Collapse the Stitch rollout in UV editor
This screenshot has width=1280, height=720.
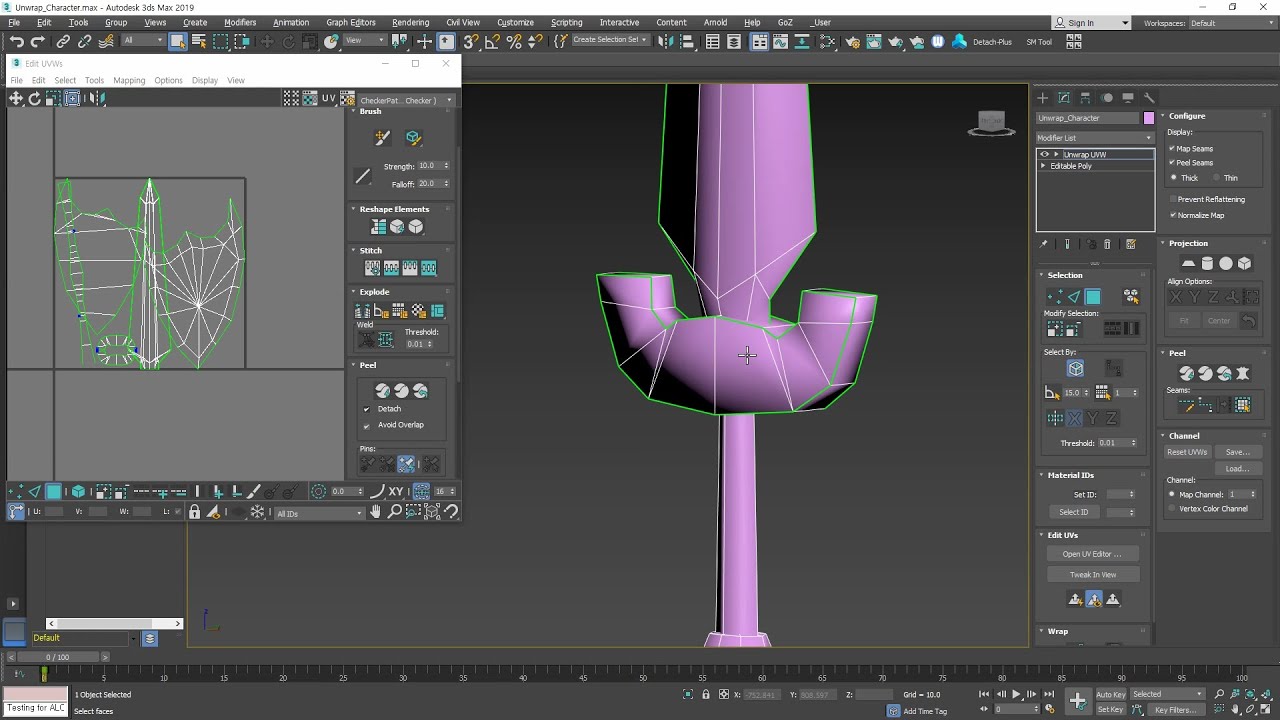click(x=371, y=250)
